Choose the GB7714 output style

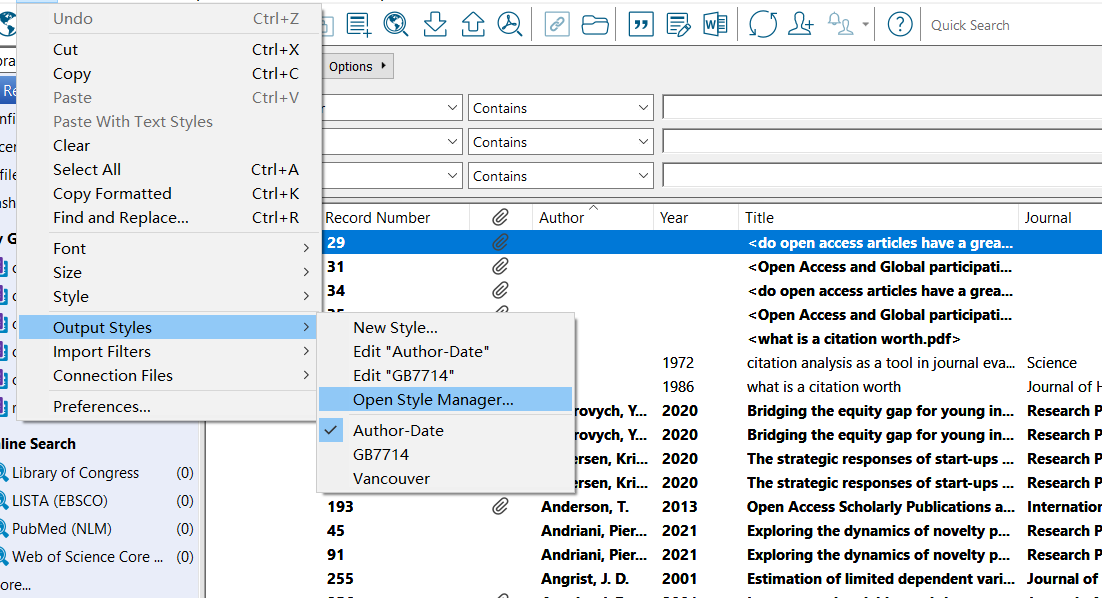click(x=382, y=454)
